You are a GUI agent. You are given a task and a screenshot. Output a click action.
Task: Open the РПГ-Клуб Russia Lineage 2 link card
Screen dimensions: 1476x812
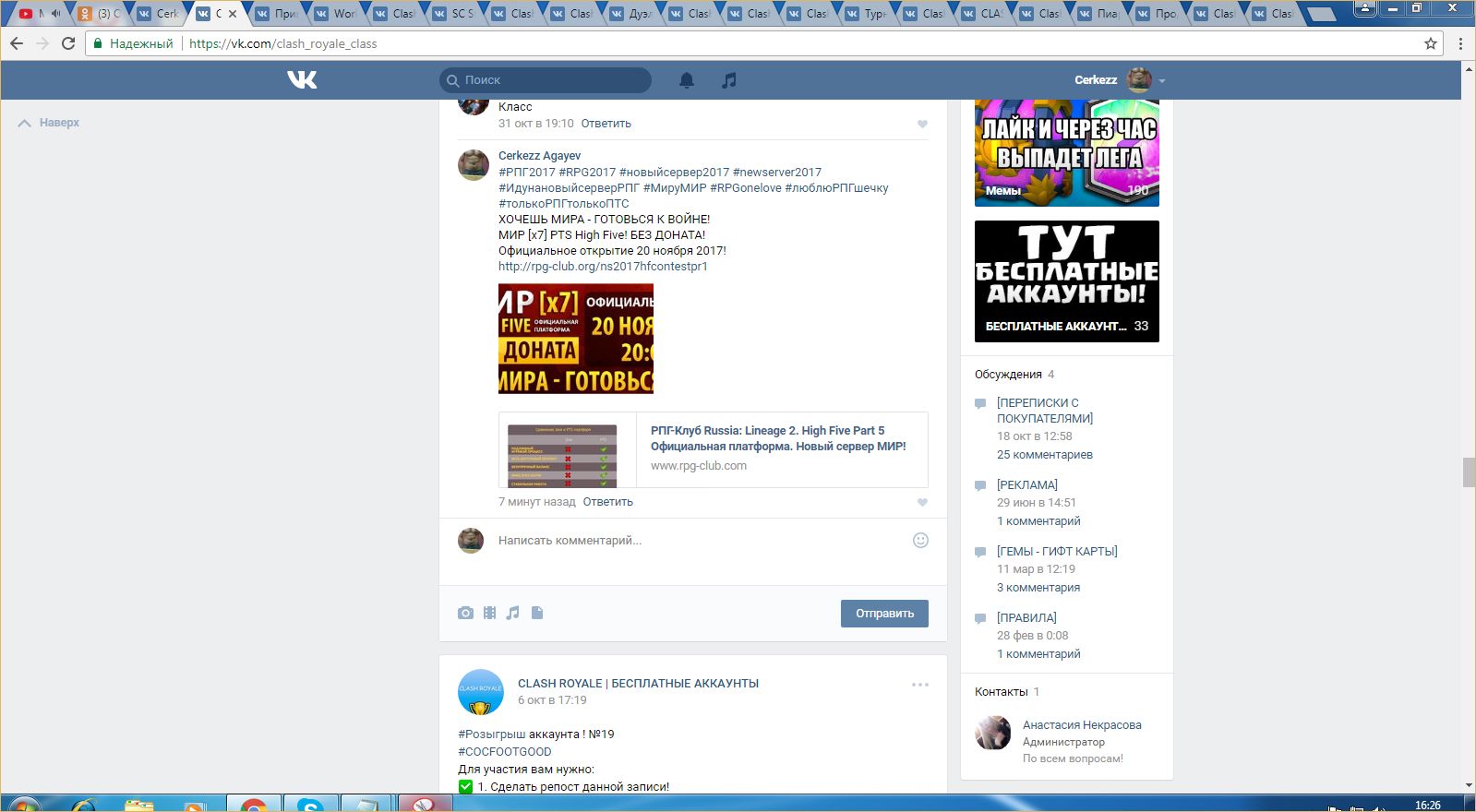pos(714,449)
